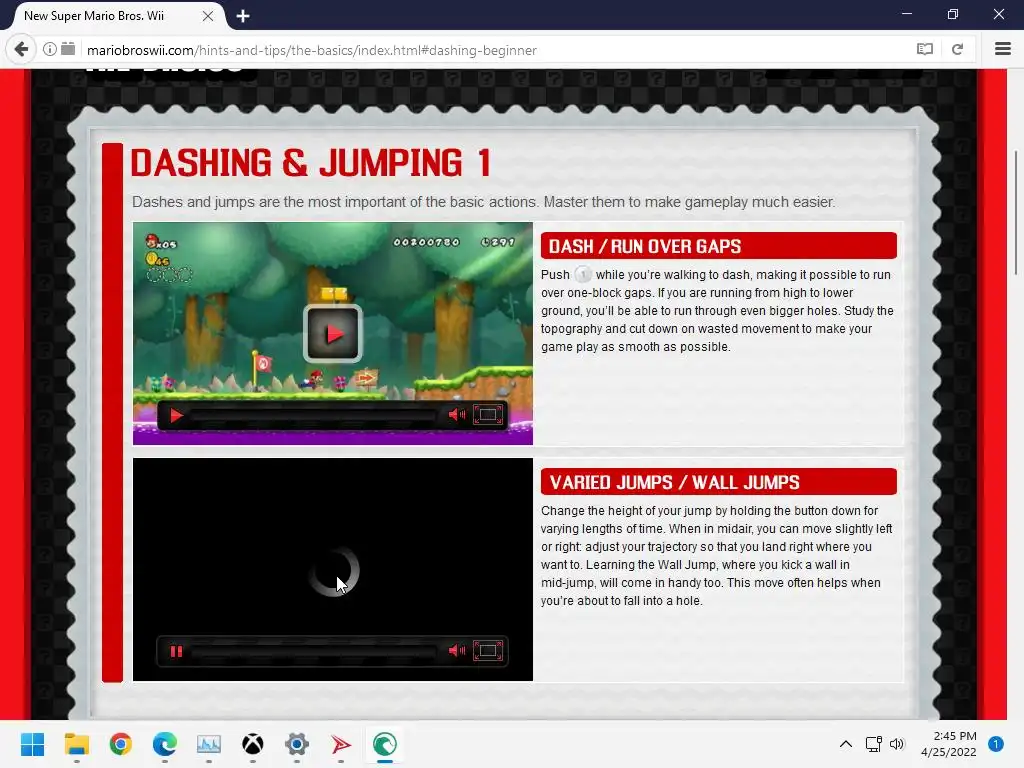This screenshot has height=768, width=1024.
Task: Open the site information icon in address bar
Action: tap(50, 49)
